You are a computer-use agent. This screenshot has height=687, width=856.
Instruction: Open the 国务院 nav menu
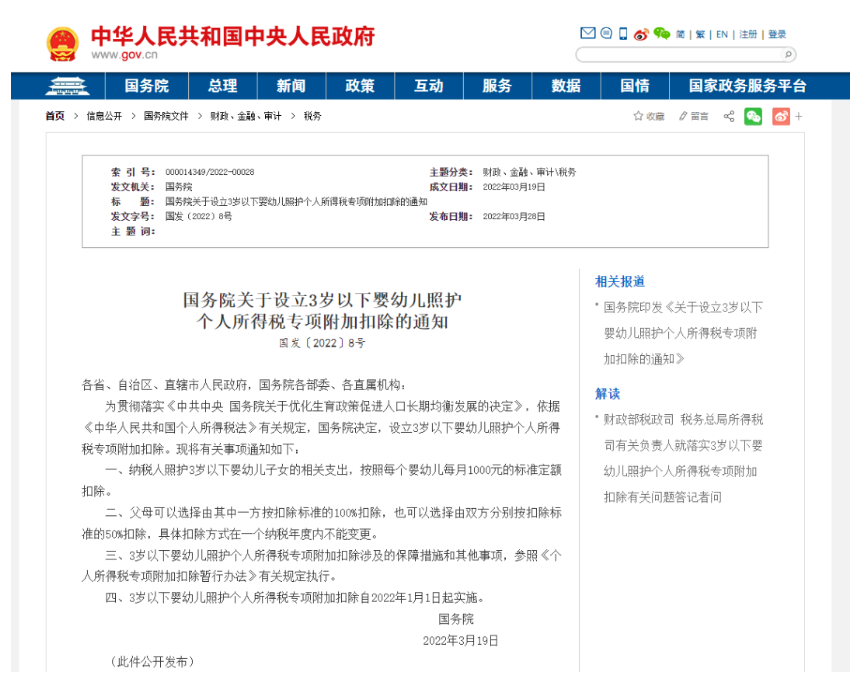[147, 86]
